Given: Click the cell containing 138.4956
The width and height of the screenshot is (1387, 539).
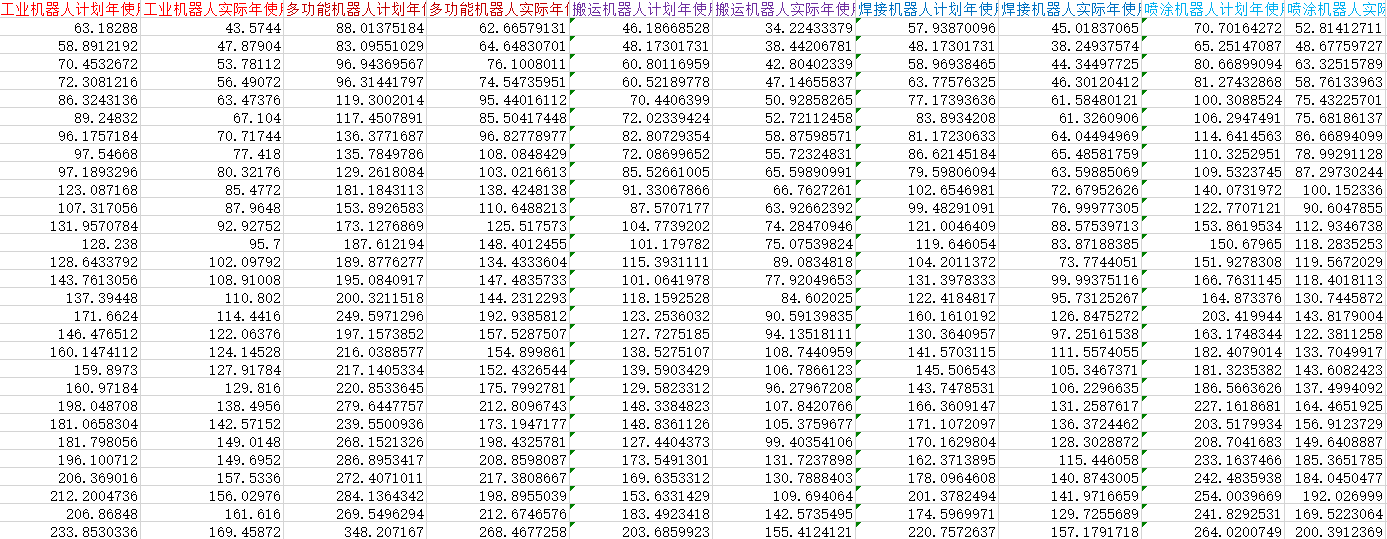Looking at the screenshot, I should [212, 405].
